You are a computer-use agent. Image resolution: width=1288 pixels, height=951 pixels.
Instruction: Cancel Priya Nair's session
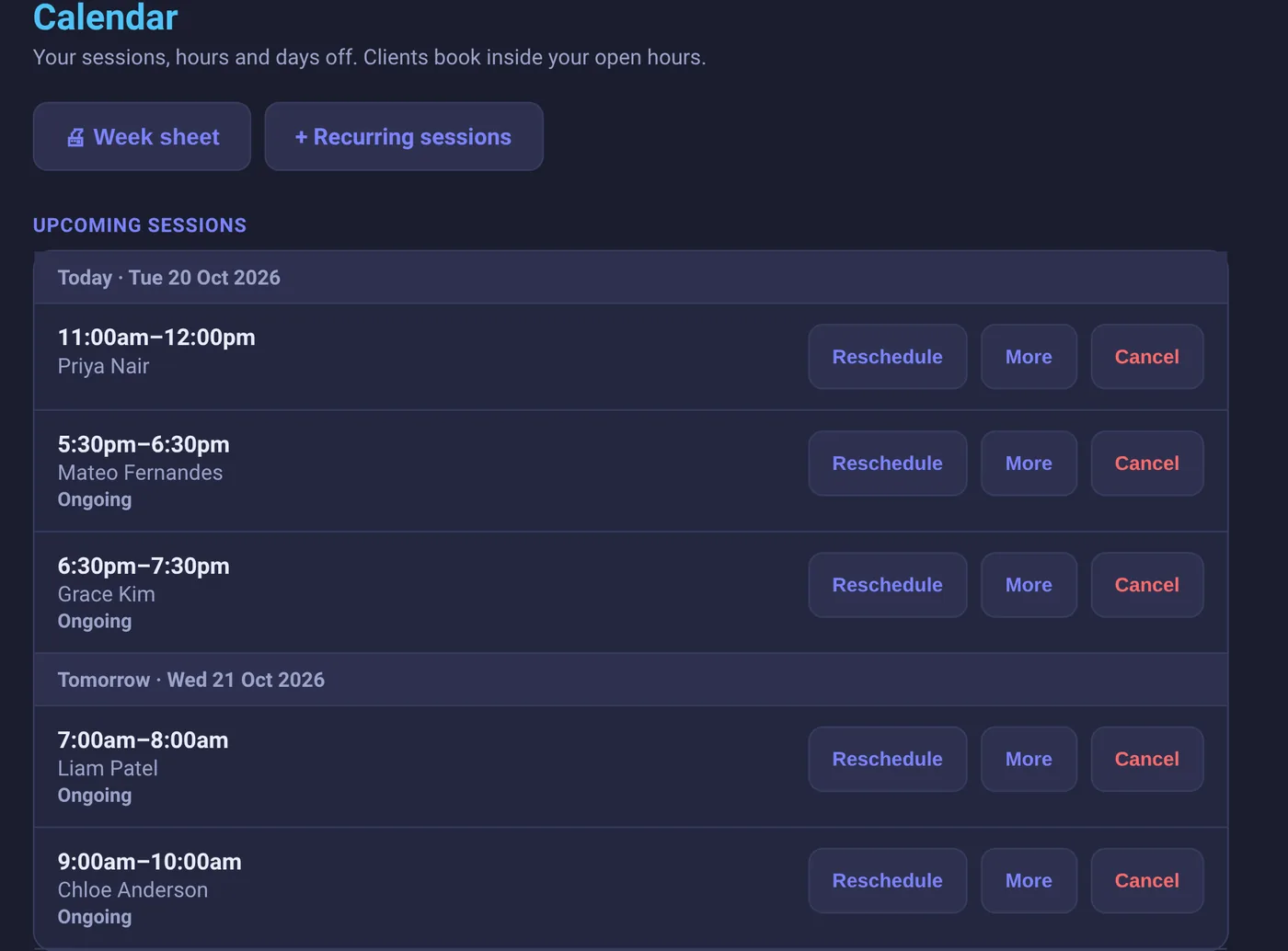point(1146,357)
